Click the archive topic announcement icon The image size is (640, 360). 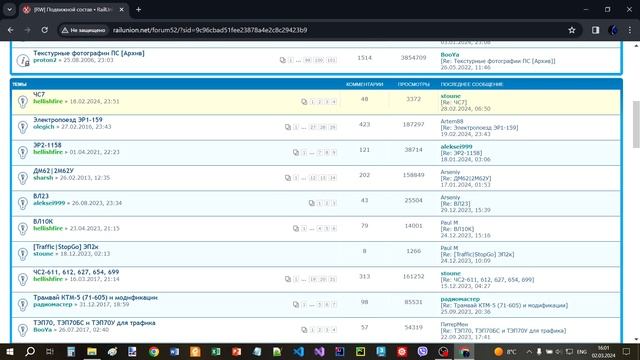click(23, 60)
